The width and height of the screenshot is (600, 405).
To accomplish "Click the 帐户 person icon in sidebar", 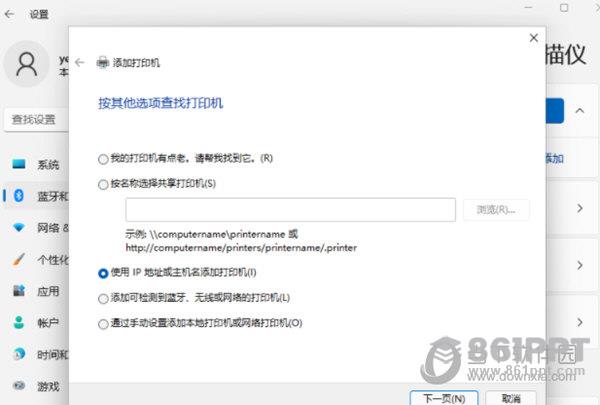I will click(x=18, y=323).
